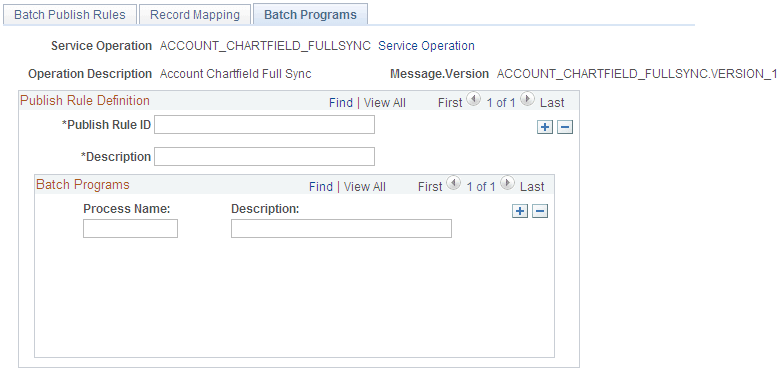Show previous row in Batch Programs
Image resolution: width=783 pixels, height=375 pixels.
tap(453, 183)
